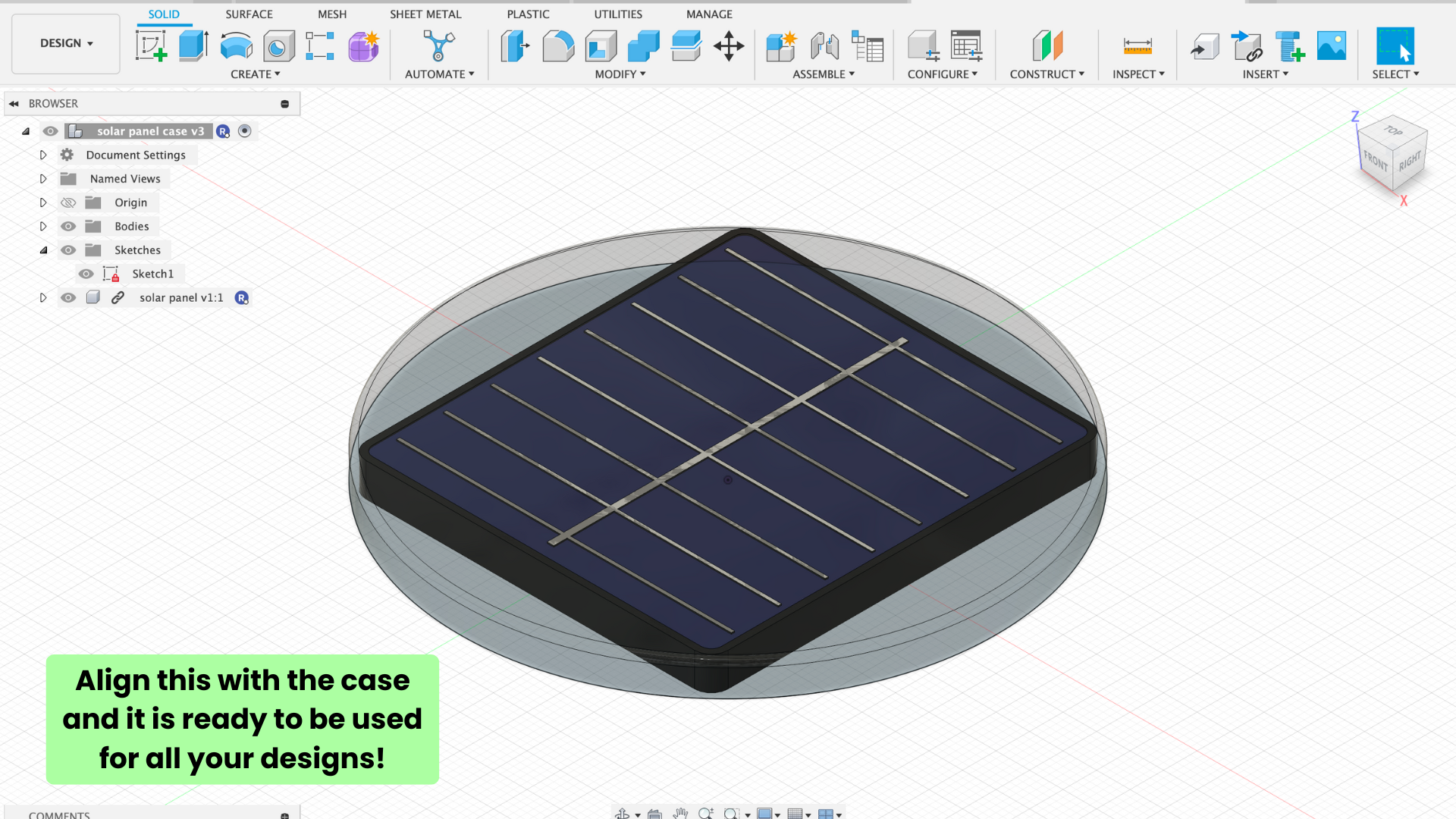Click the New Component icon
The height and width of the screenshot is (819, 1456).
click(x=781, y=46)
